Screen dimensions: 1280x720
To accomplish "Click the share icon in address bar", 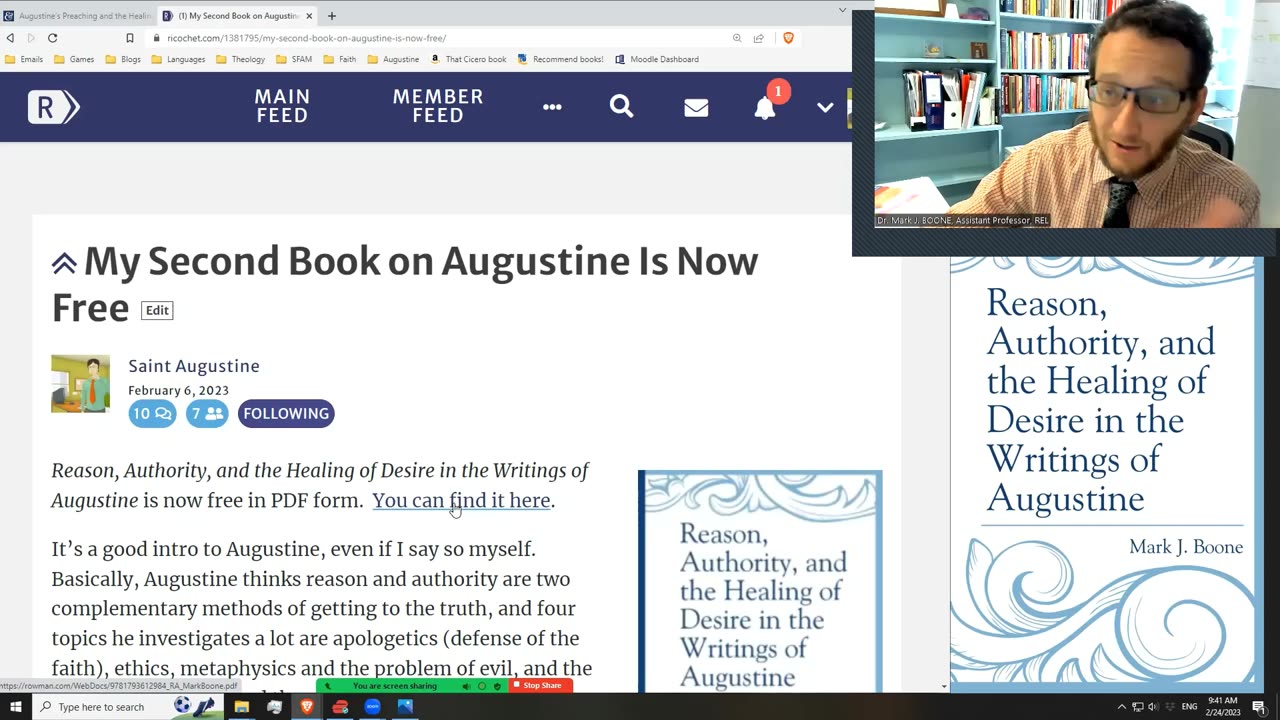I will [759, 38].
